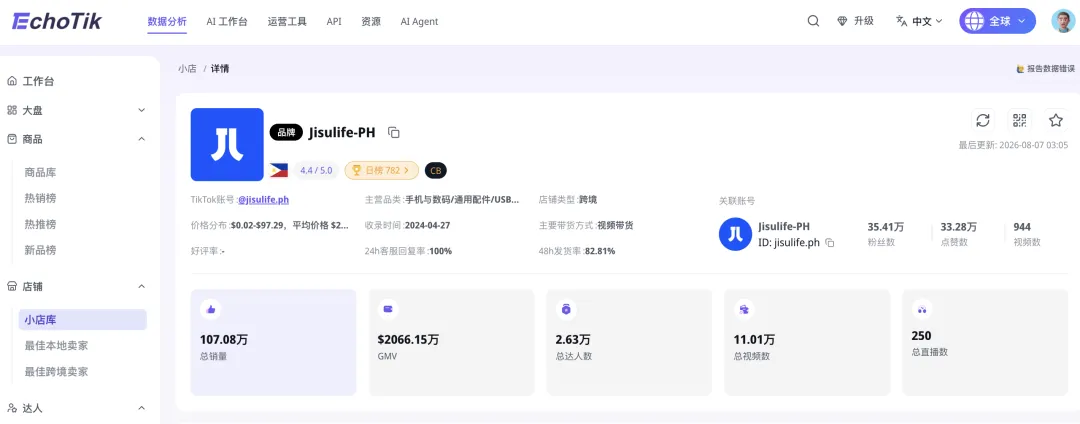
Task: Open 新品榜 in the sidebar
Action: (40, 250)
